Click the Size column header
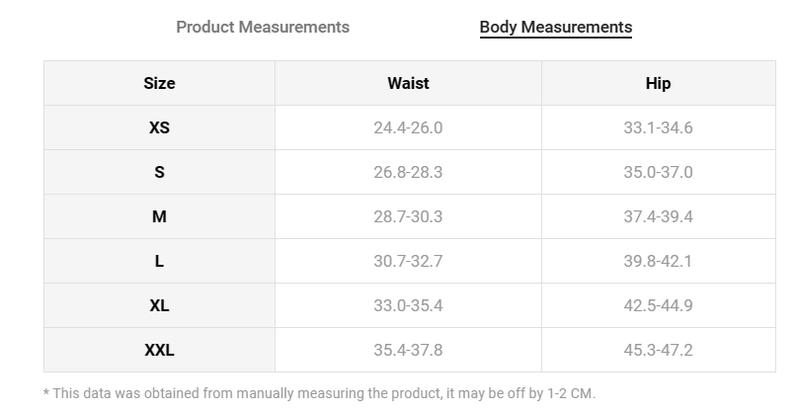The image size is (798, 413). coord(159,83)
